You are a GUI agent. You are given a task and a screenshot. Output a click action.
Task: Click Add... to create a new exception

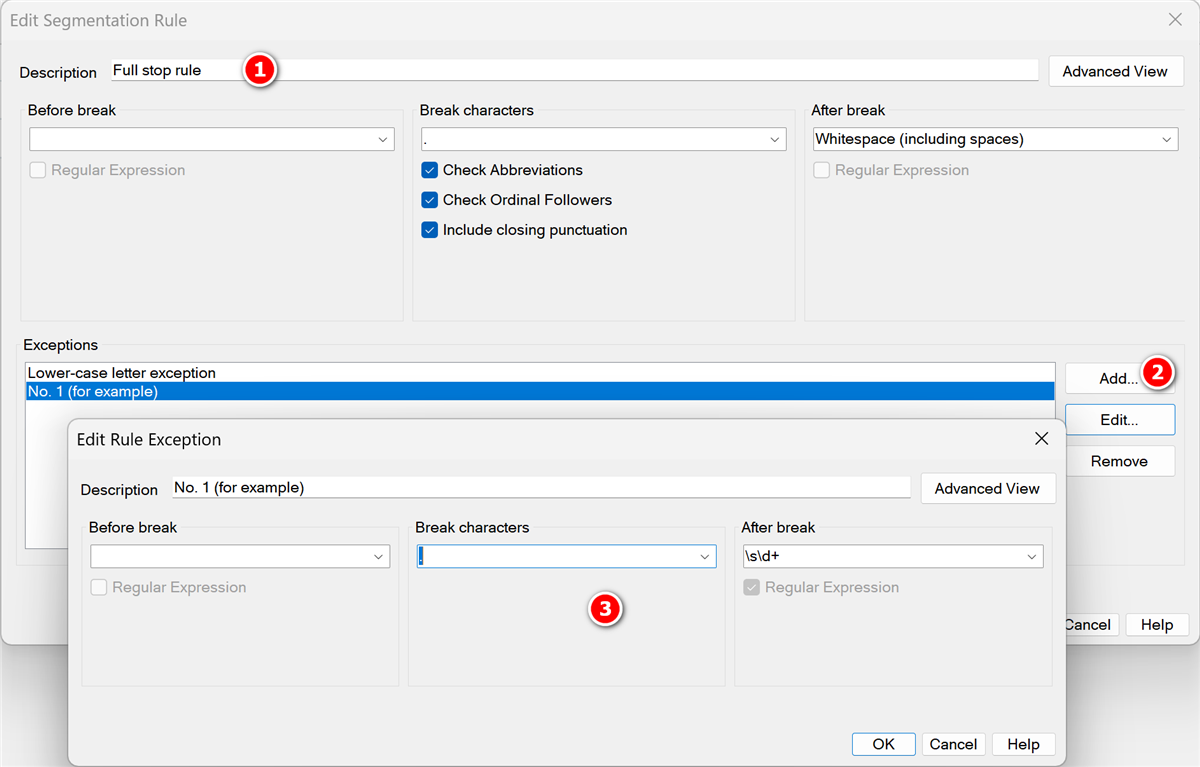[1119, 378]
